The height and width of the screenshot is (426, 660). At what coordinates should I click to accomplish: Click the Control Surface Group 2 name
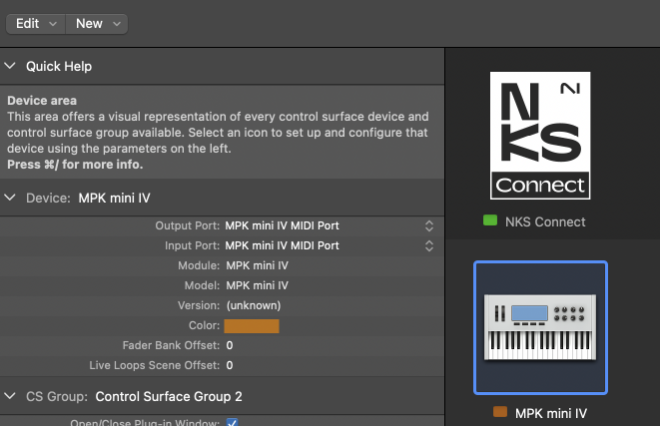[x=169, y=397]
